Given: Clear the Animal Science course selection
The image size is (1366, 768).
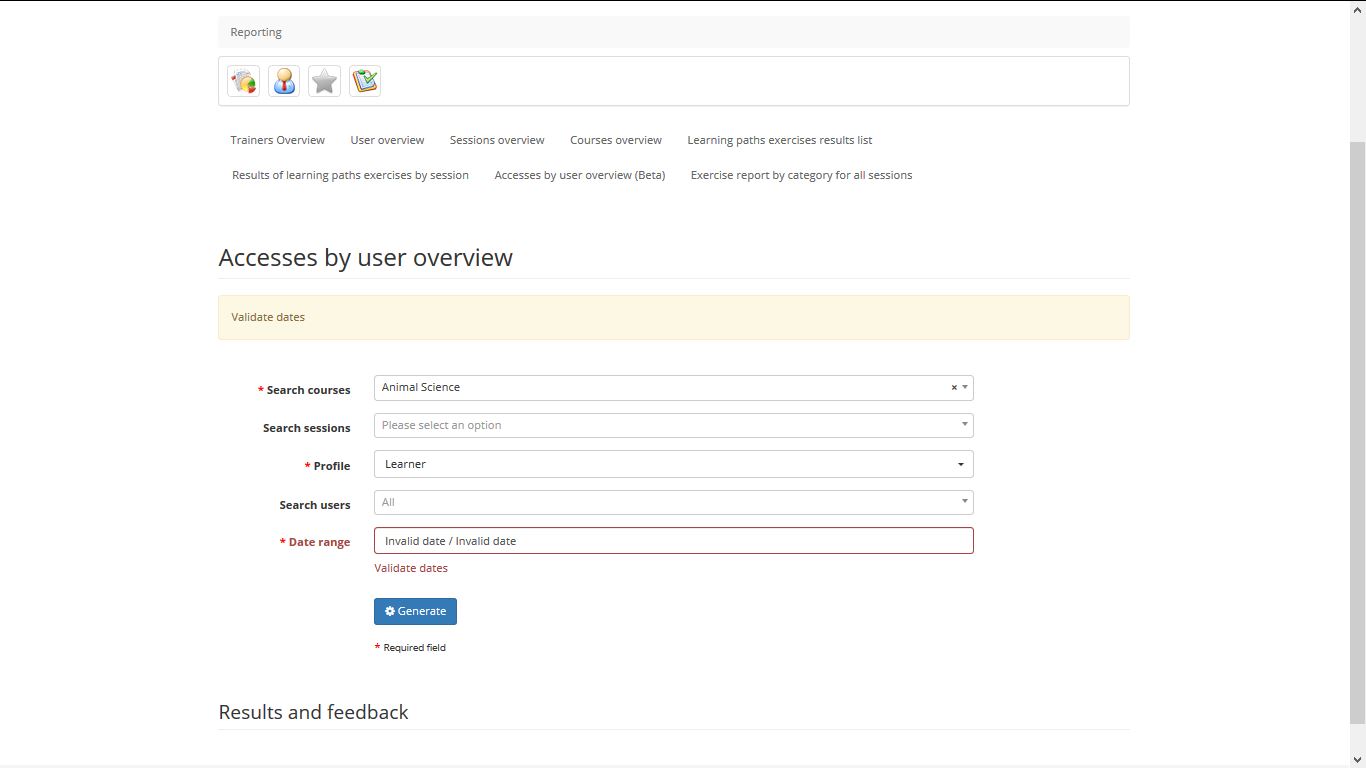Looking at the screenshot, I should point(953,387).
